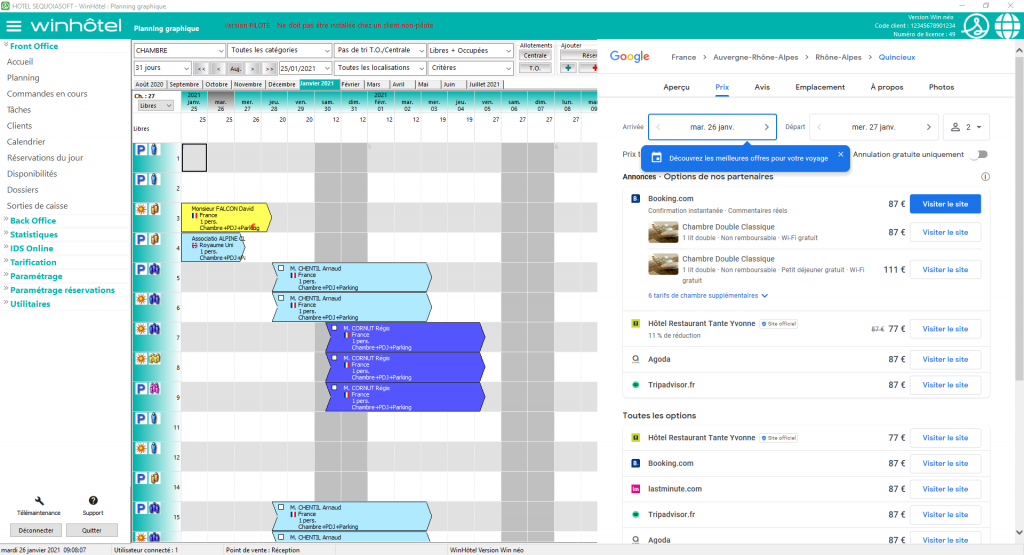Open the CHAMBRE dropdown
Screen dimensions: 1024x555
(178, 50)
